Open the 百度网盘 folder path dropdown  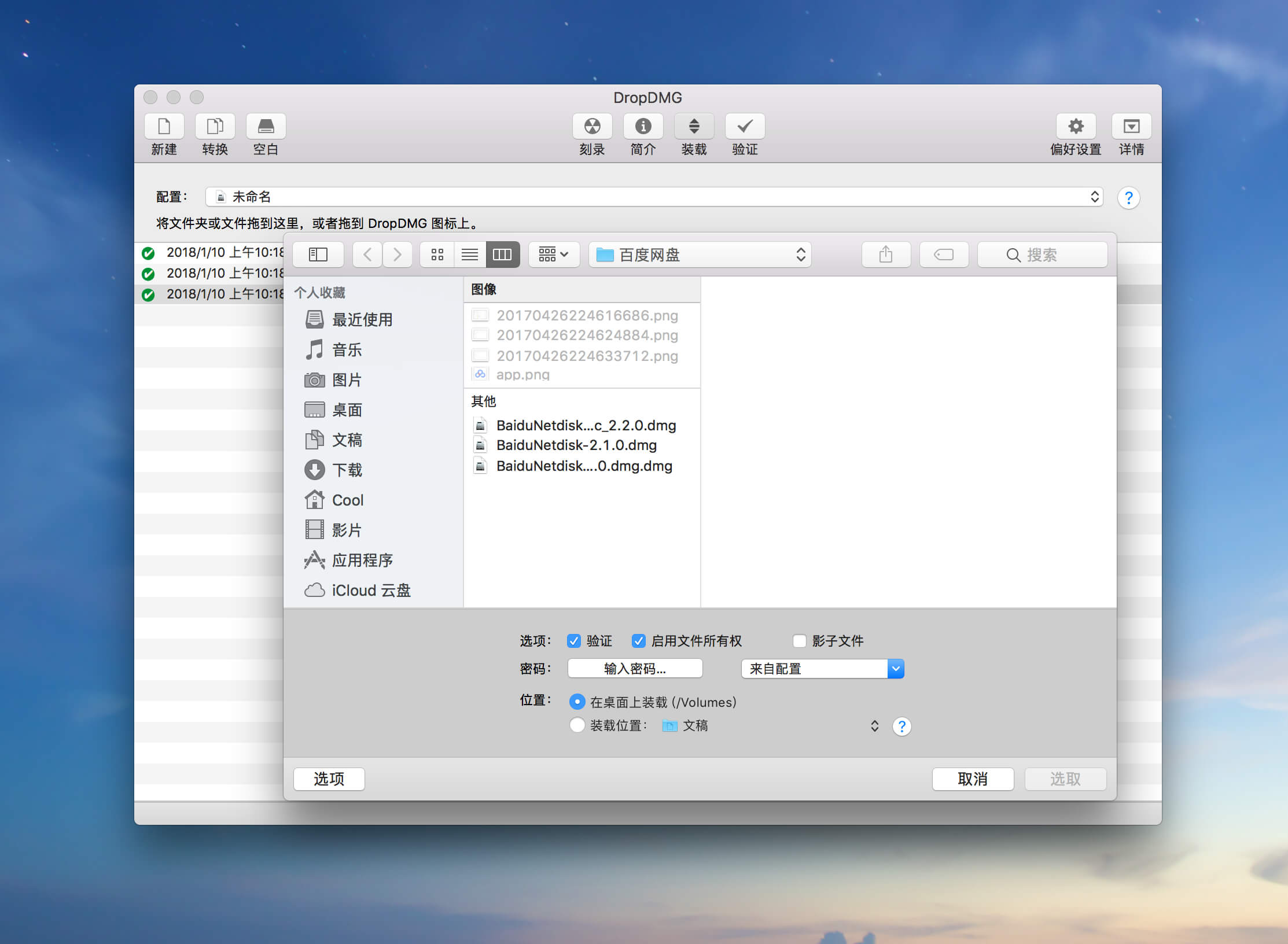click(700, 255)
